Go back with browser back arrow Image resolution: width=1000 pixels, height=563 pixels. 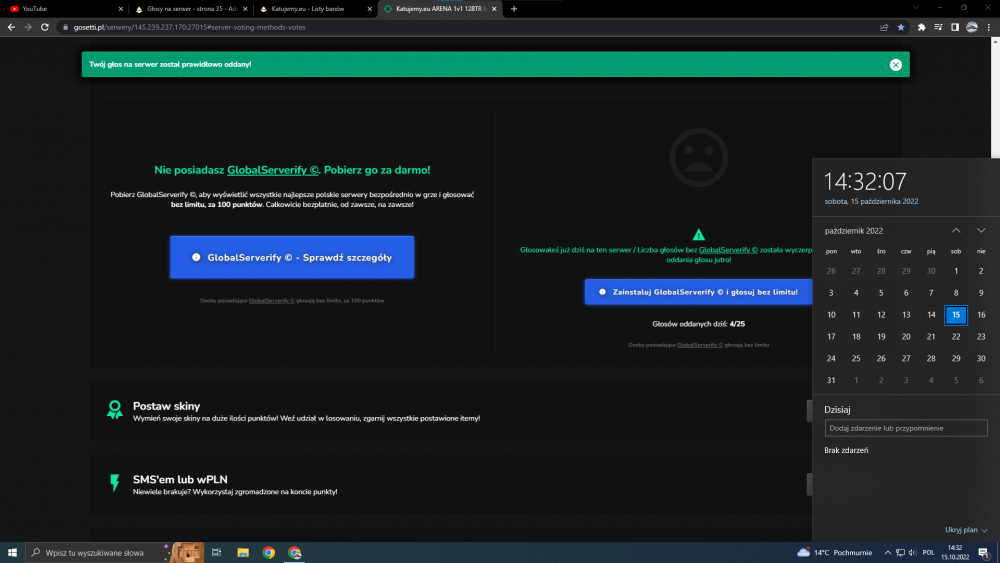(11, 27)
